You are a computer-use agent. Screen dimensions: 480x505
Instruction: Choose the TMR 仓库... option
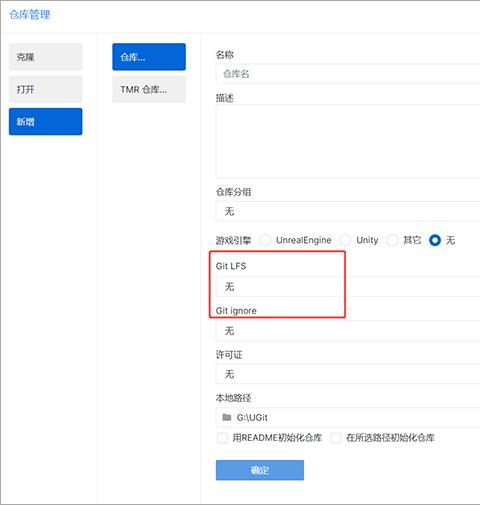[x=149, y=89]
